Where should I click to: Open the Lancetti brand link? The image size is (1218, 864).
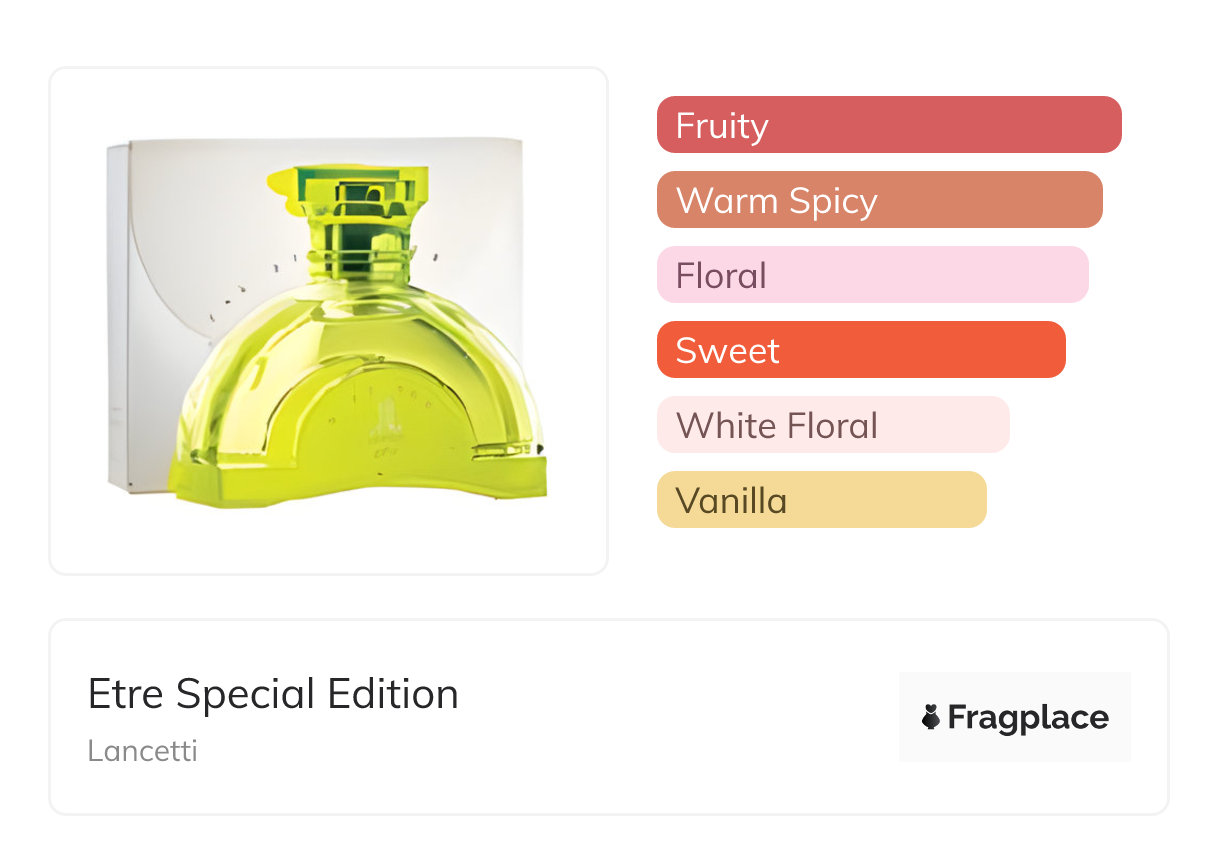click(142, 751)
